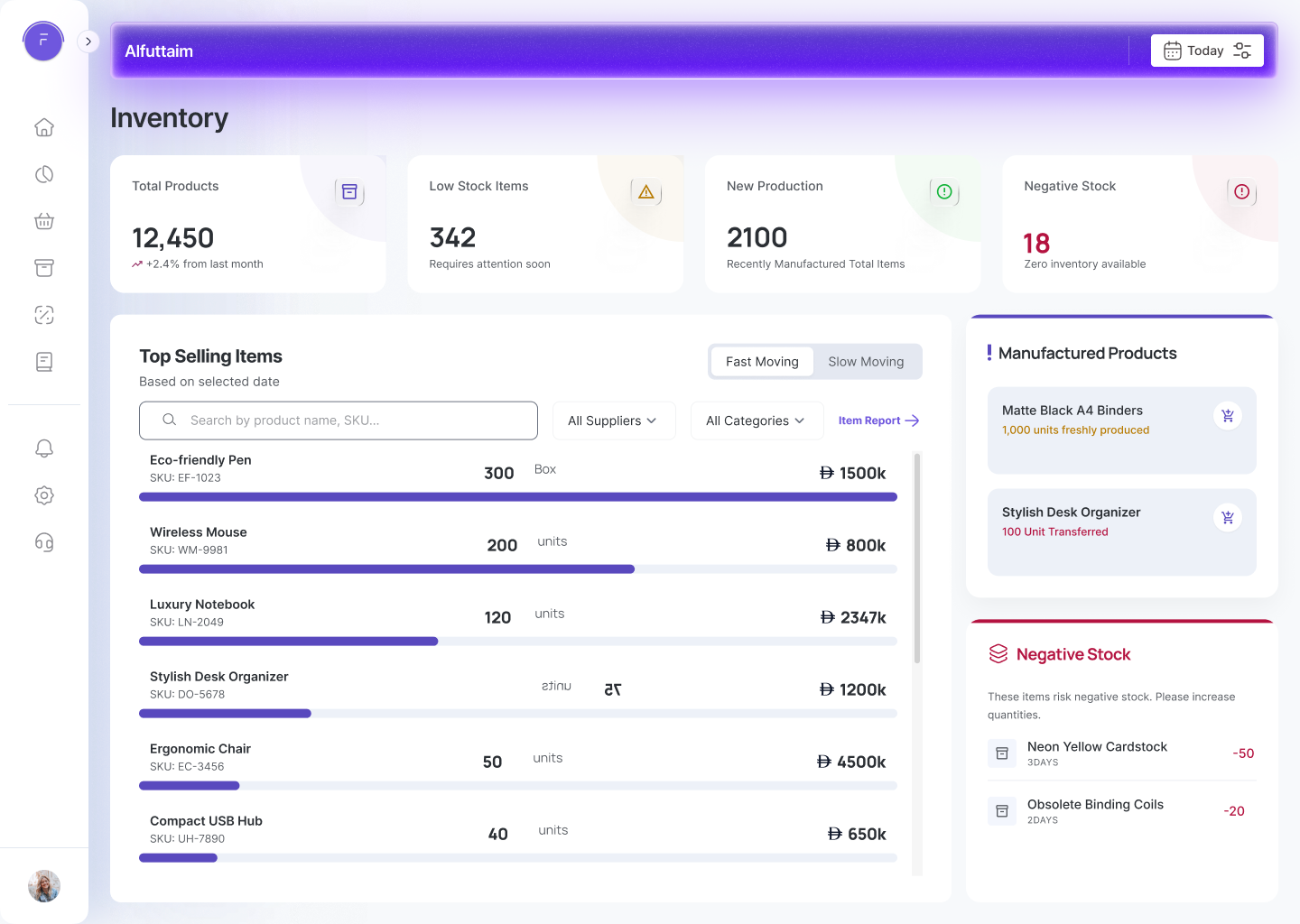Switch to Slow Moving view
This screenshot has width=1300, height=924.
pos(866,362)
